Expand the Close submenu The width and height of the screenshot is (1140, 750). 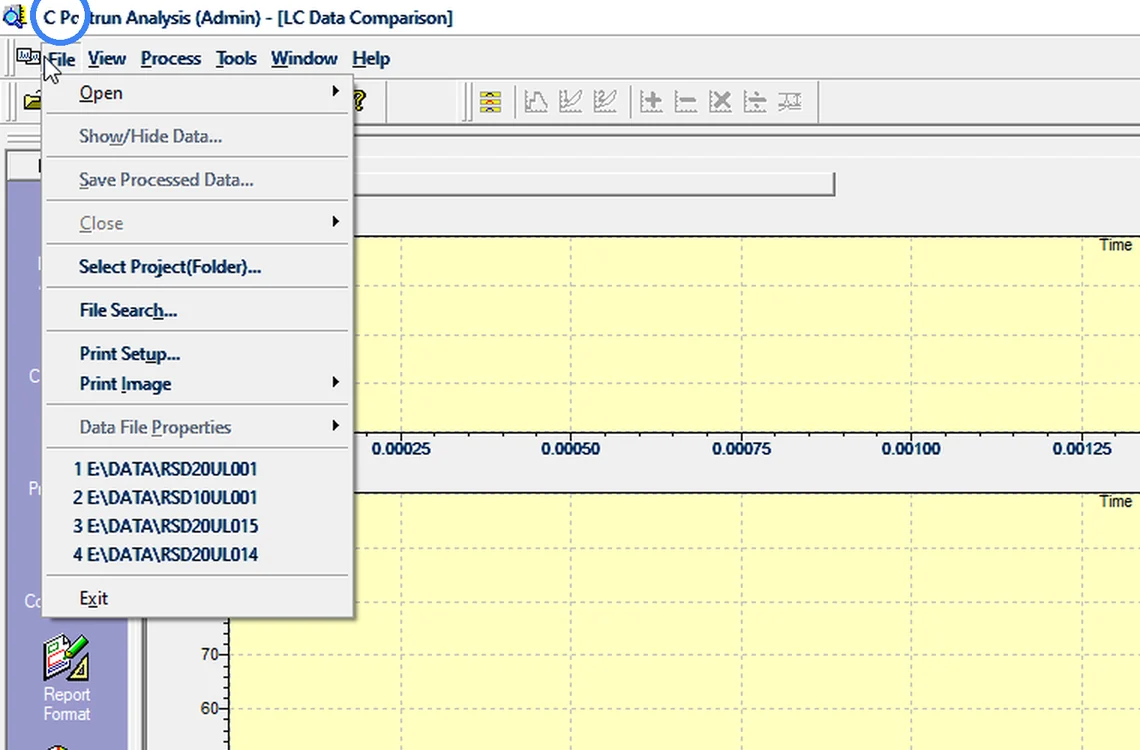[x=198, y=223]
